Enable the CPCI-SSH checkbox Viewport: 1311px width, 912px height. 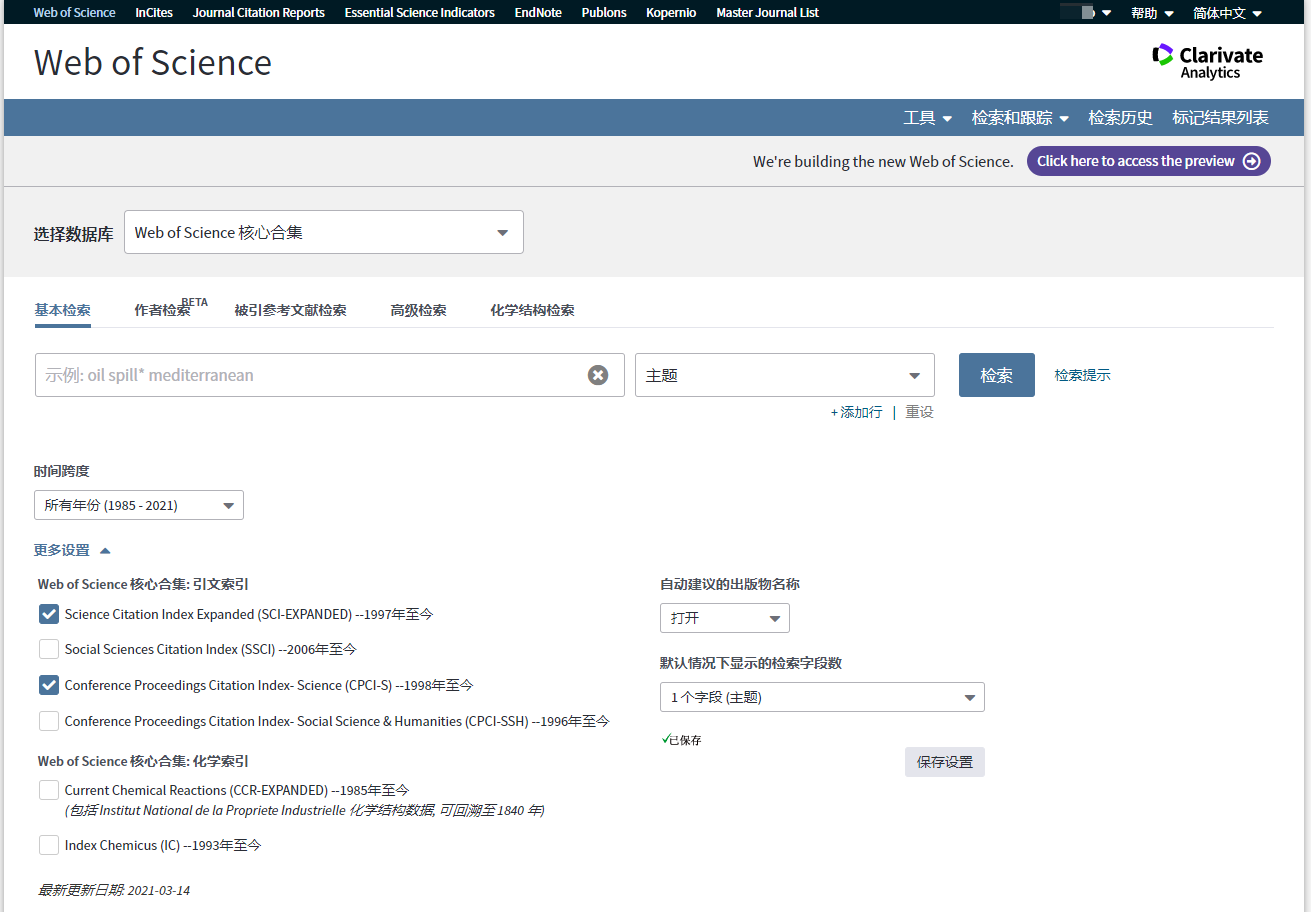coord(49,720)
